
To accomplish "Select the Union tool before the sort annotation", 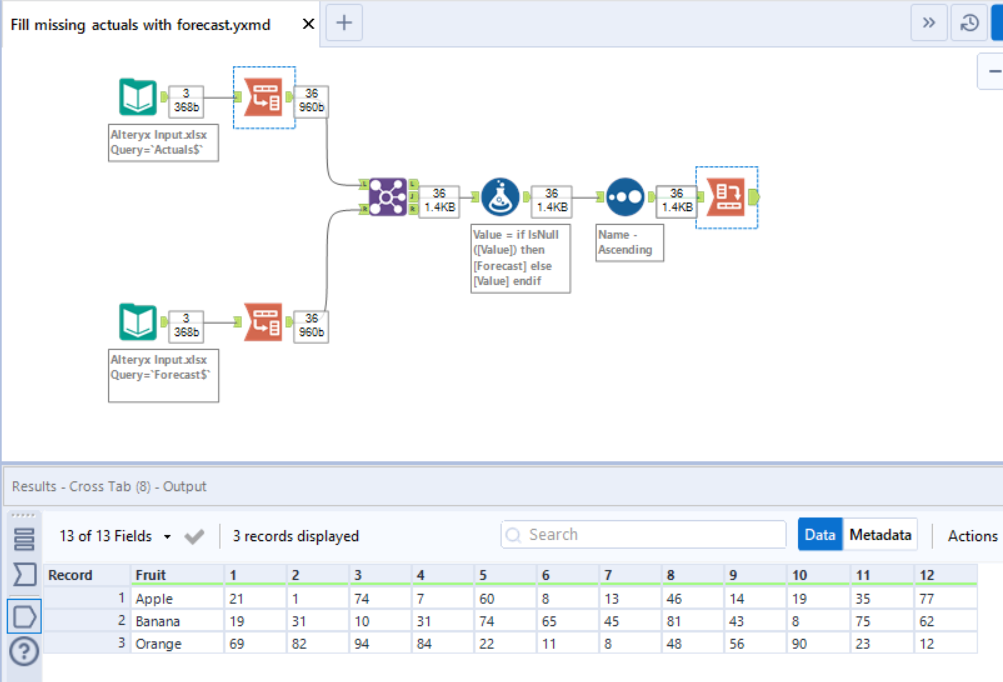I will [x=625, y=196].
